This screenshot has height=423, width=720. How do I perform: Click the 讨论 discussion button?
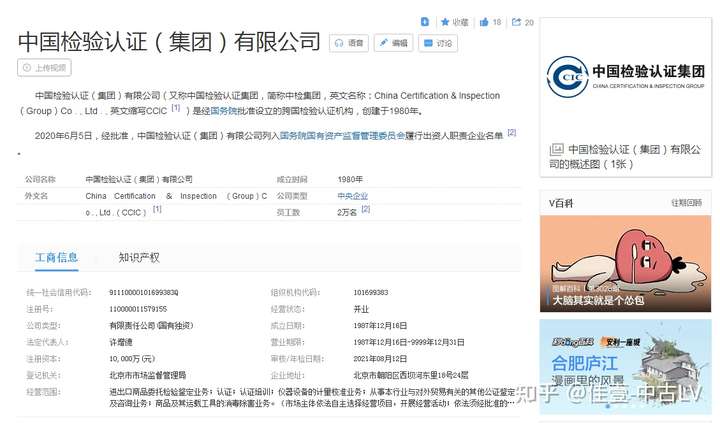(x=438, y=43)
